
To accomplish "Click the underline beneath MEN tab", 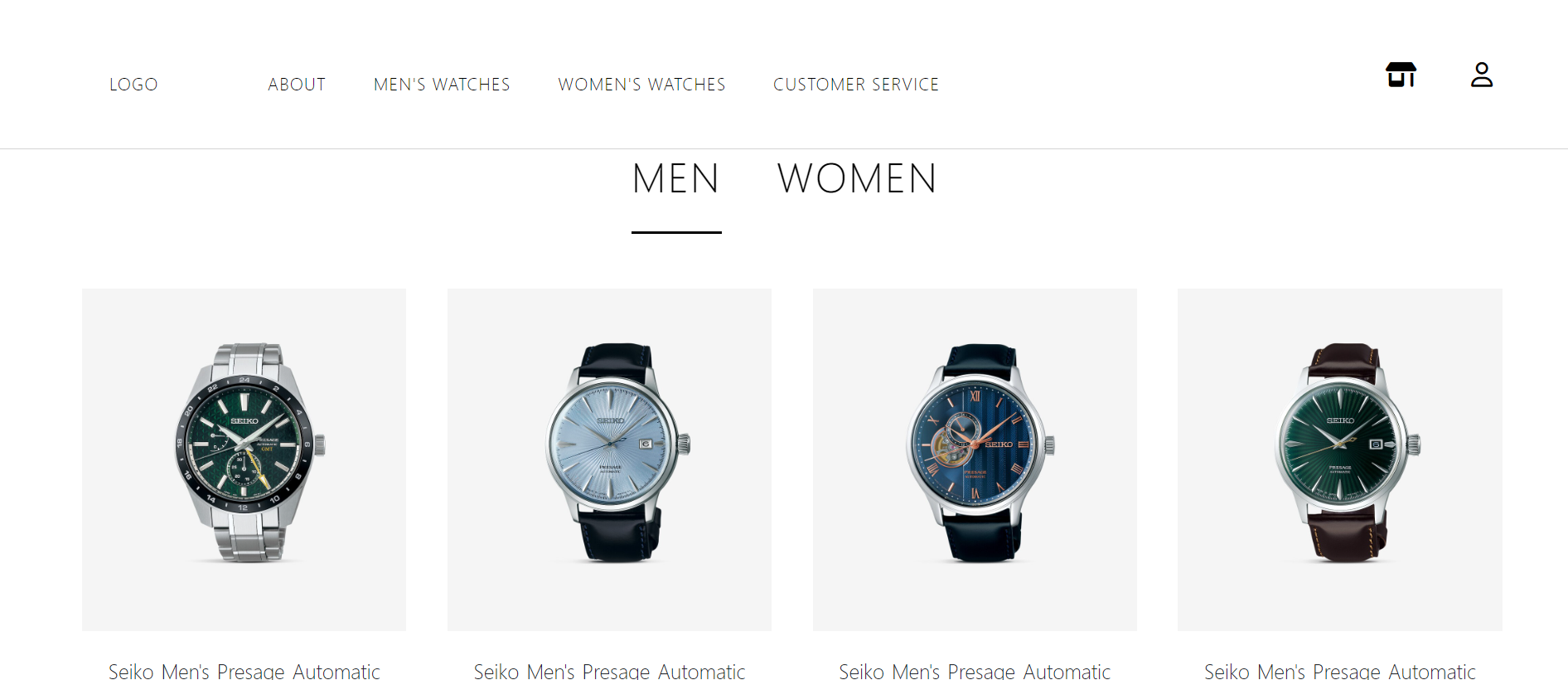I will 676,232.
